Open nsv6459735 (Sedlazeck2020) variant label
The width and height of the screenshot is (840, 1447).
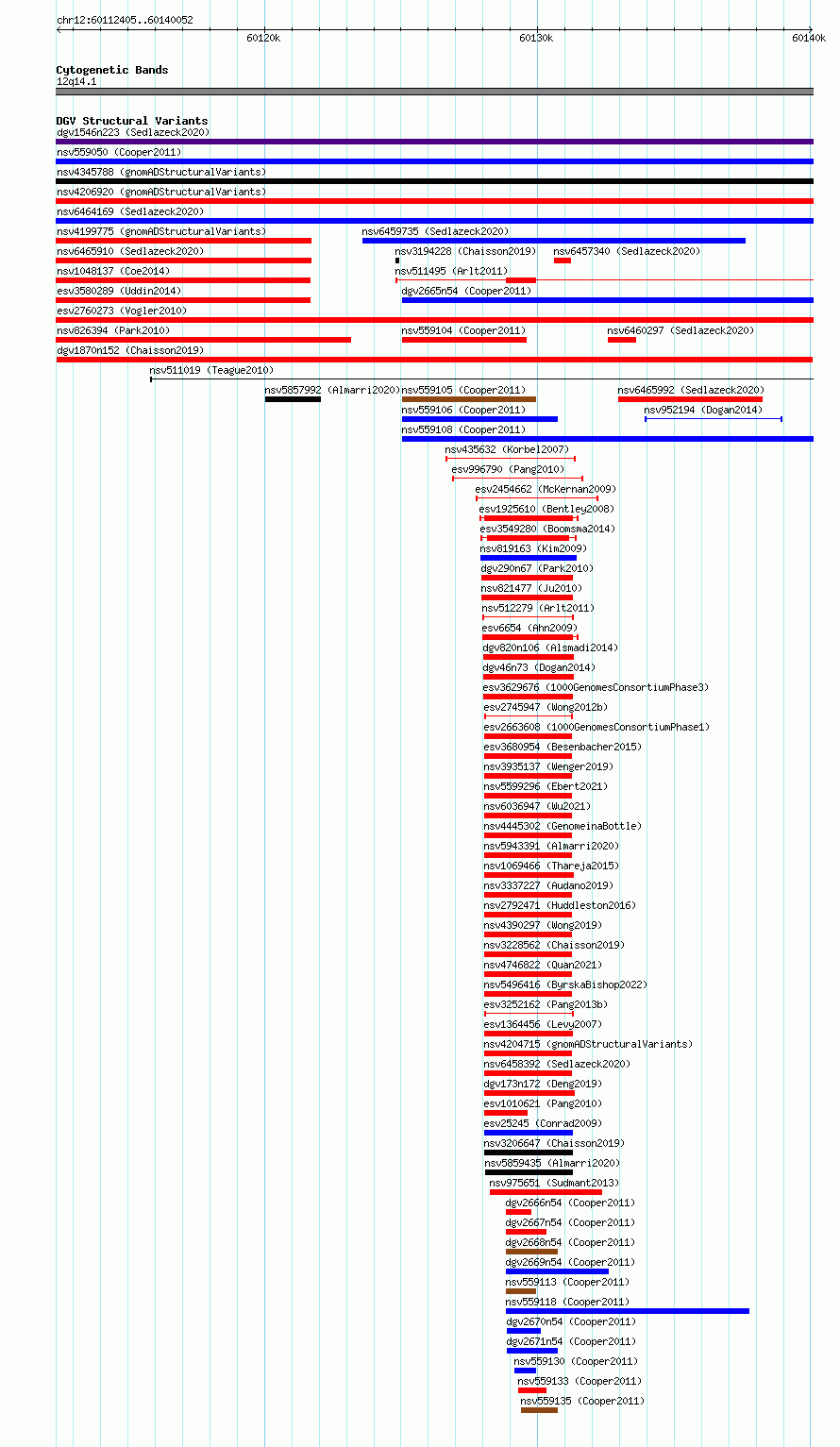point(435,231)
